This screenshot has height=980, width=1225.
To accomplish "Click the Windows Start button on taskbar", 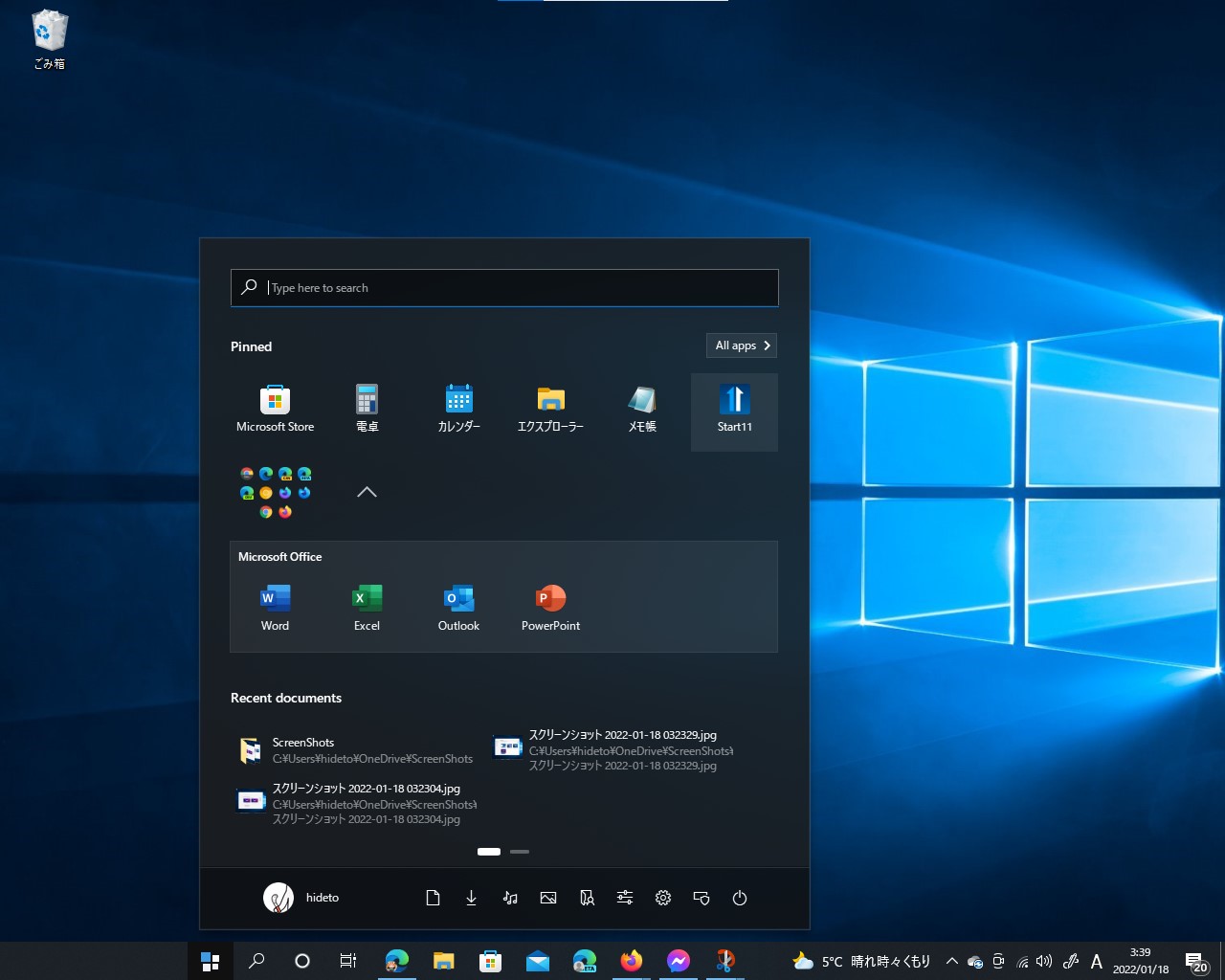I will coord(210,961).
